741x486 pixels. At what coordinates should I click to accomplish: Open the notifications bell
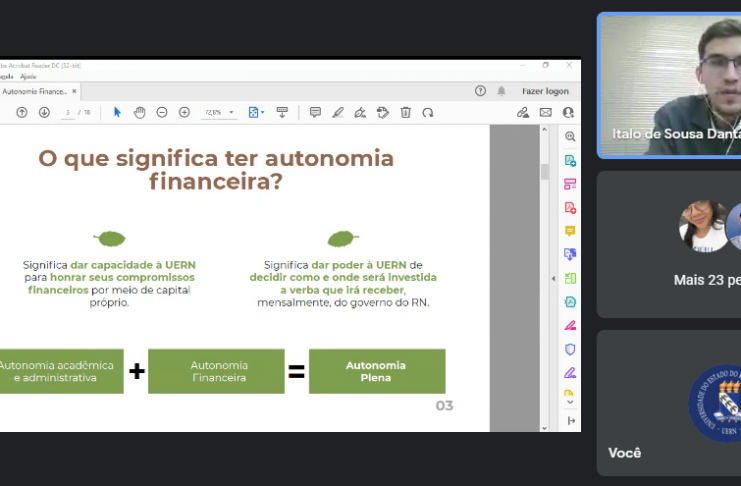pos(501,91)
